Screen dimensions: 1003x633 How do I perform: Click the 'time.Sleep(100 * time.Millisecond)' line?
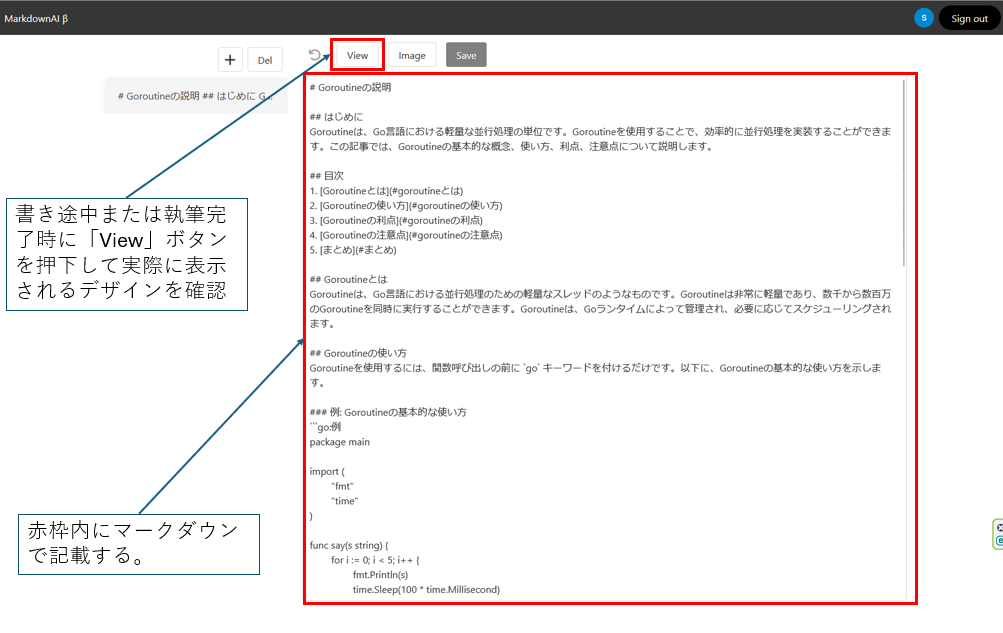[x=426, y=590]
